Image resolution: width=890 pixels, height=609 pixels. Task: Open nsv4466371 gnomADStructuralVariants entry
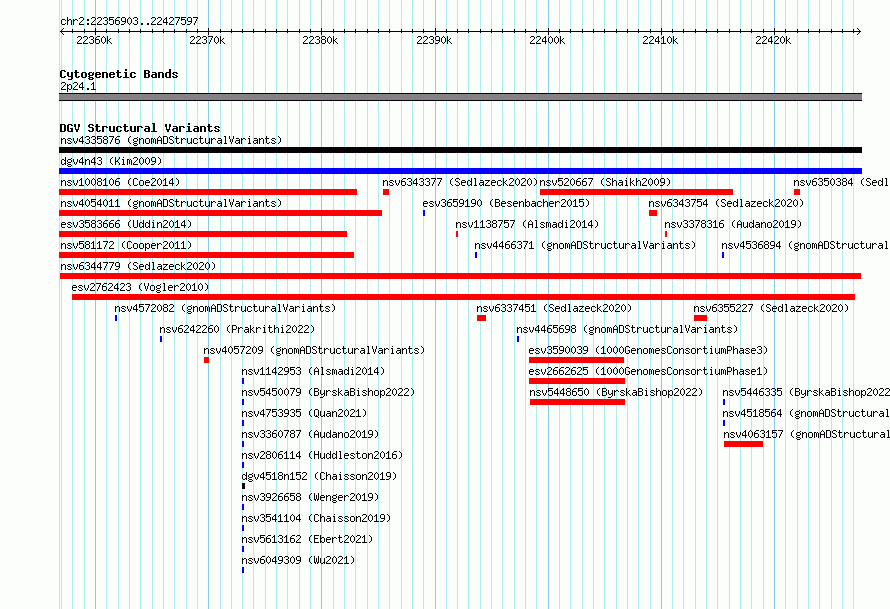(585, 245)
